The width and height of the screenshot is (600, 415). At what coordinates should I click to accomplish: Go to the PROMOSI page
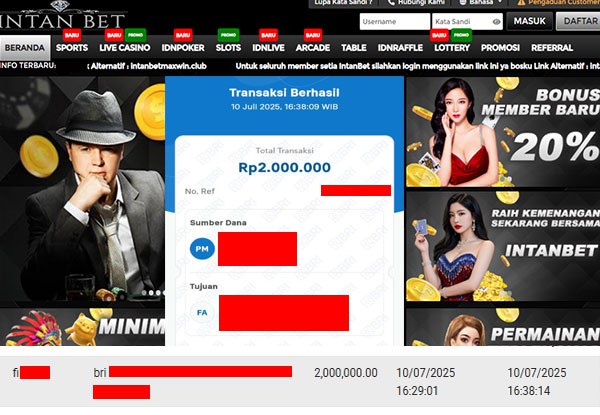[500, 48]
